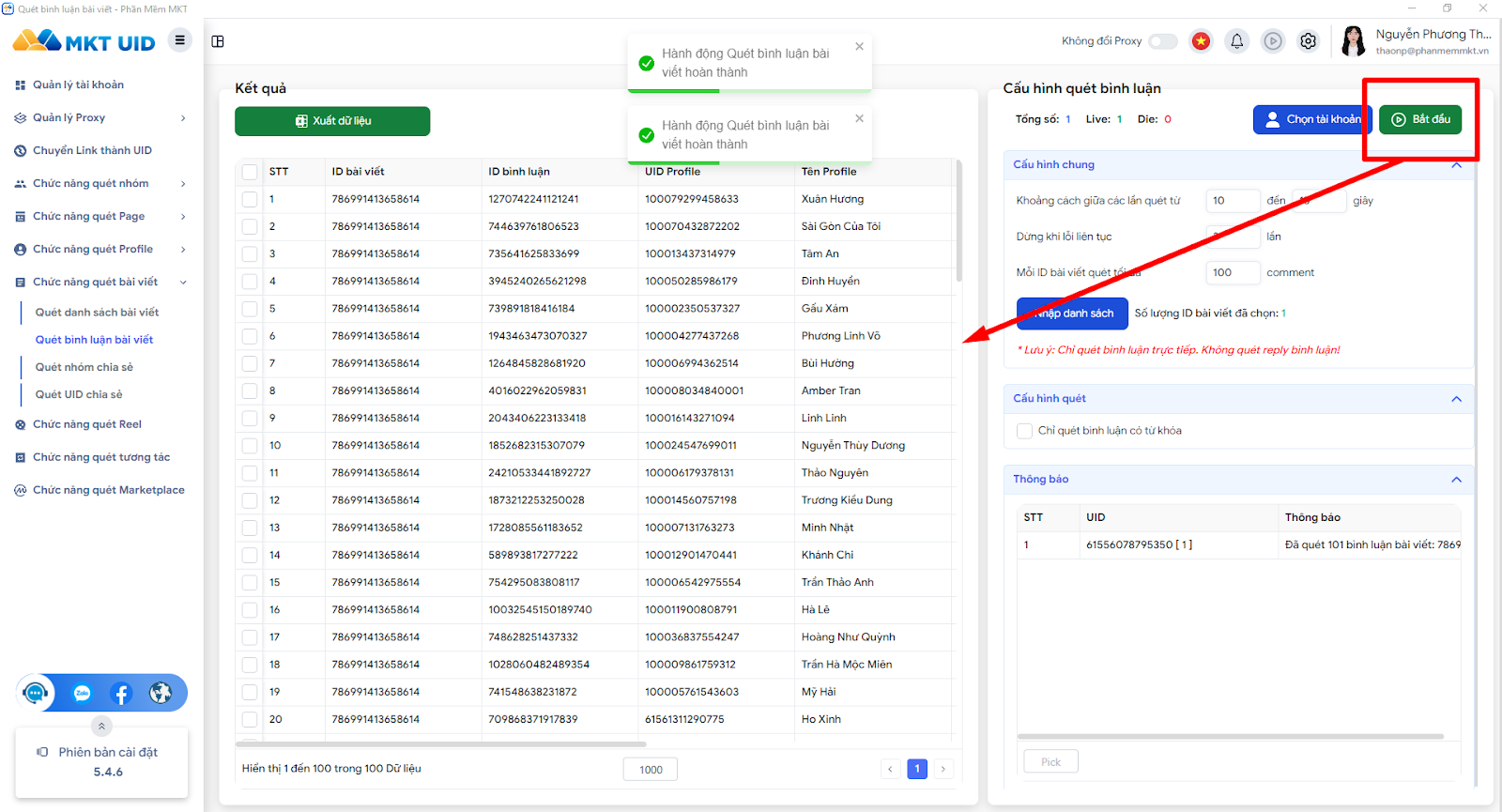1502x812 pixels.
Task: Collapse the contact bar with the up-arrow icon
Action: [x=101, y=726]
